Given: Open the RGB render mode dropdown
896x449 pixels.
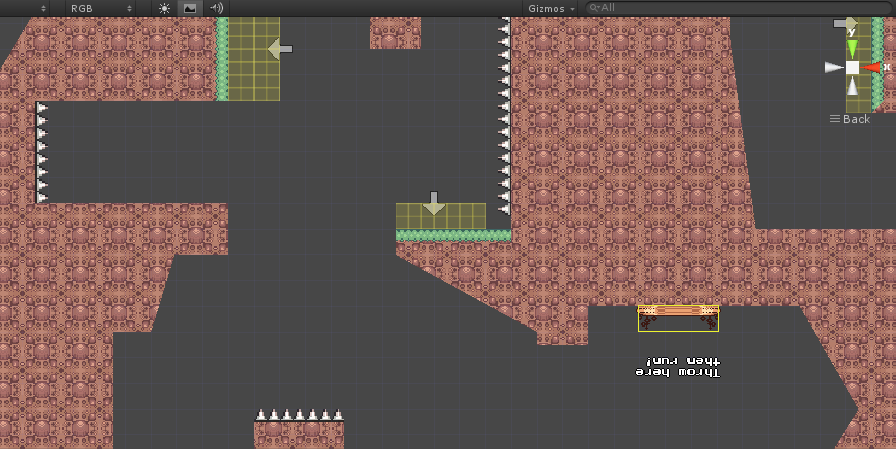Looking at the screenshot, I should tap(101, 8).
